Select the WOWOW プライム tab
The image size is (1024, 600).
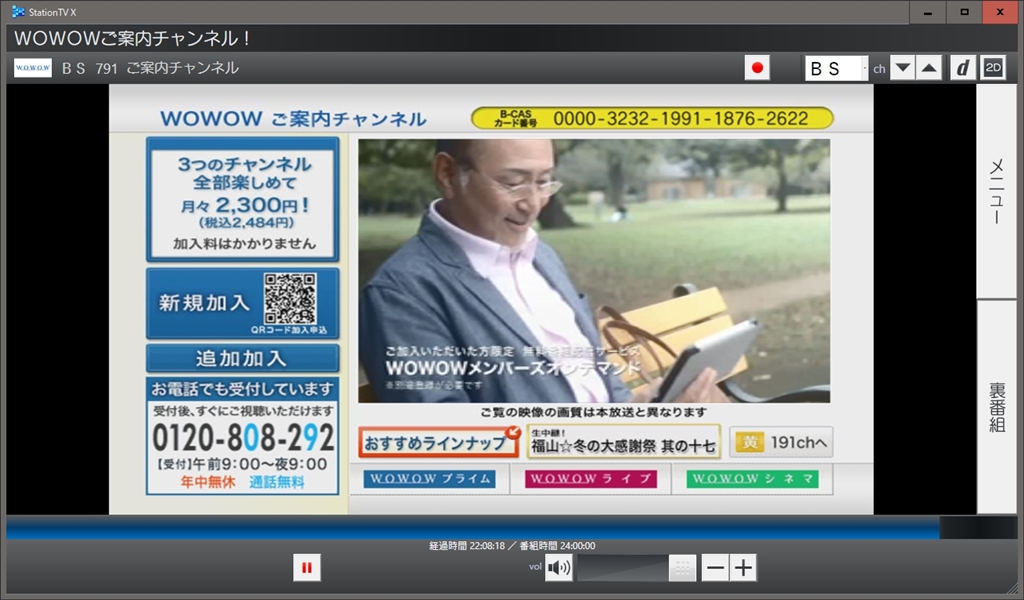pos(430,479)
